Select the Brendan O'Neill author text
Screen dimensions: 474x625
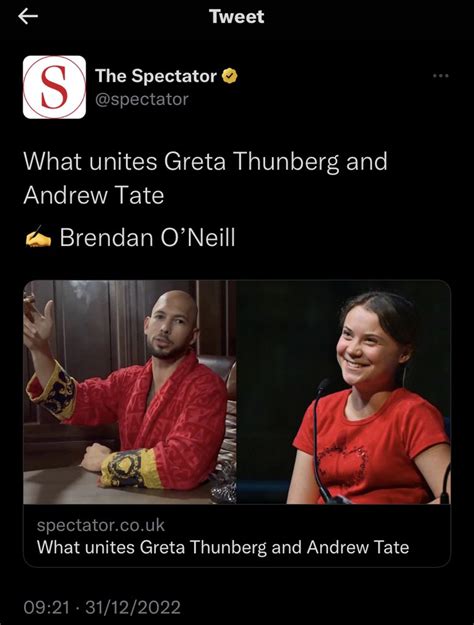[148, 238]
